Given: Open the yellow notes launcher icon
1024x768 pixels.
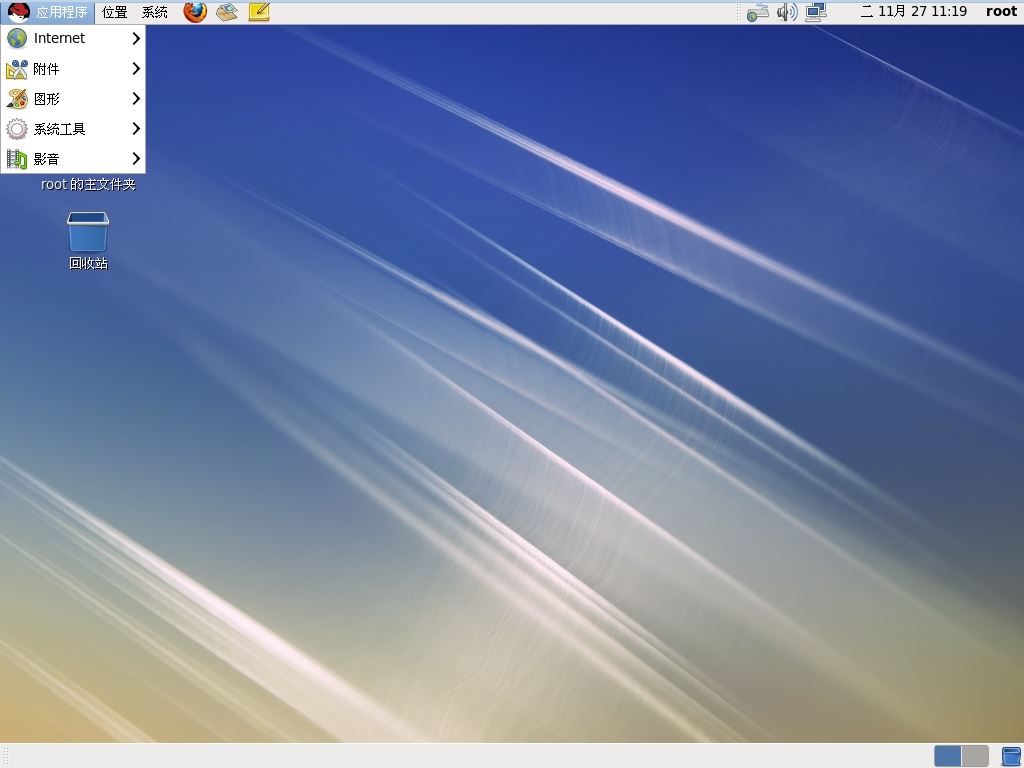Looking at the screenshot, I should point(259,12).
